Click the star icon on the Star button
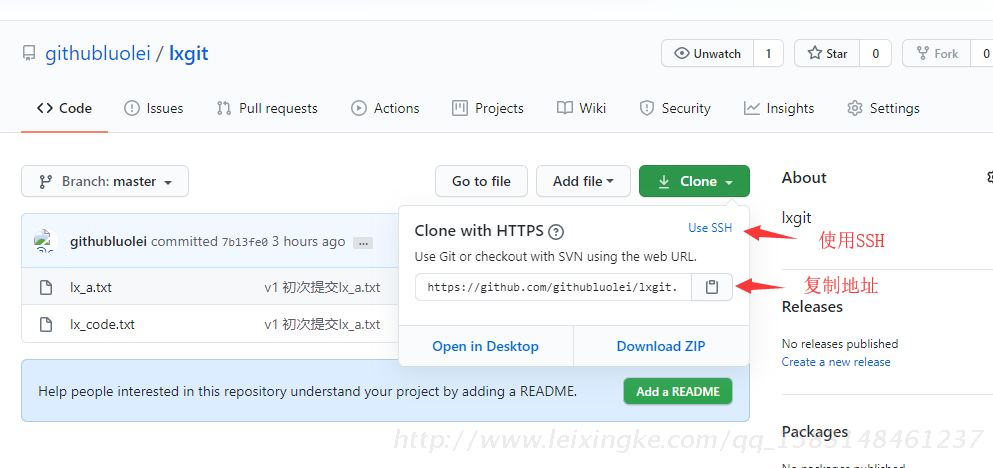The image size is (993, 468). pos(814,54)
